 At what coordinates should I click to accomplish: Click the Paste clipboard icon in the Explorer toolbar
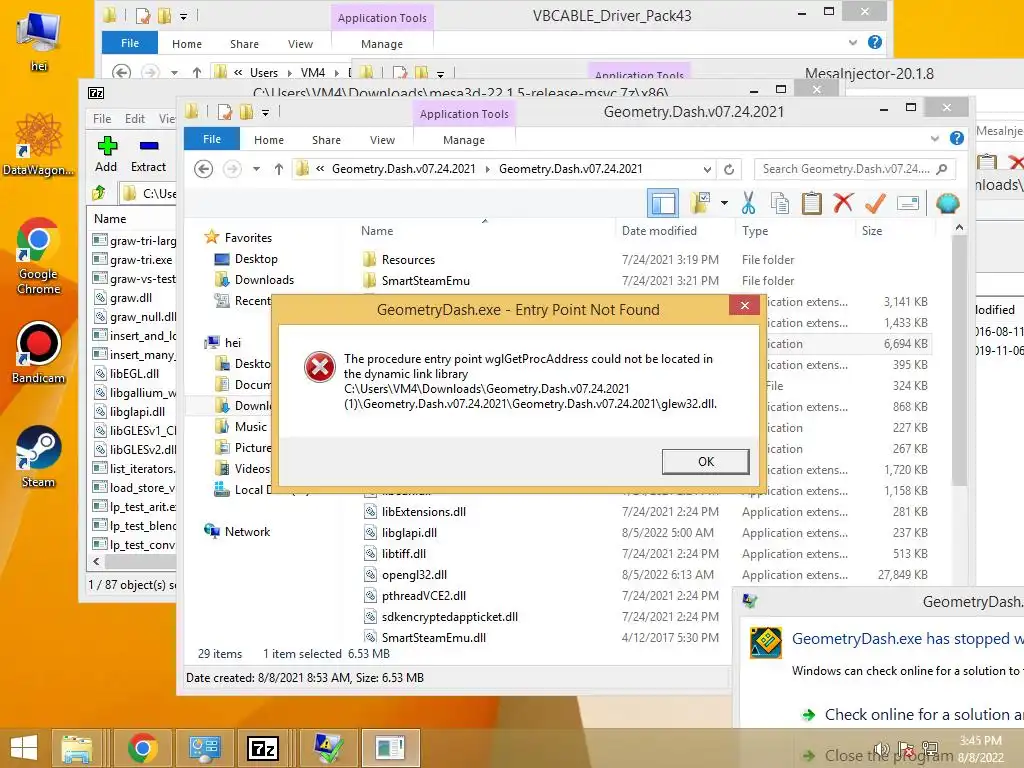[x=811, y=203]
